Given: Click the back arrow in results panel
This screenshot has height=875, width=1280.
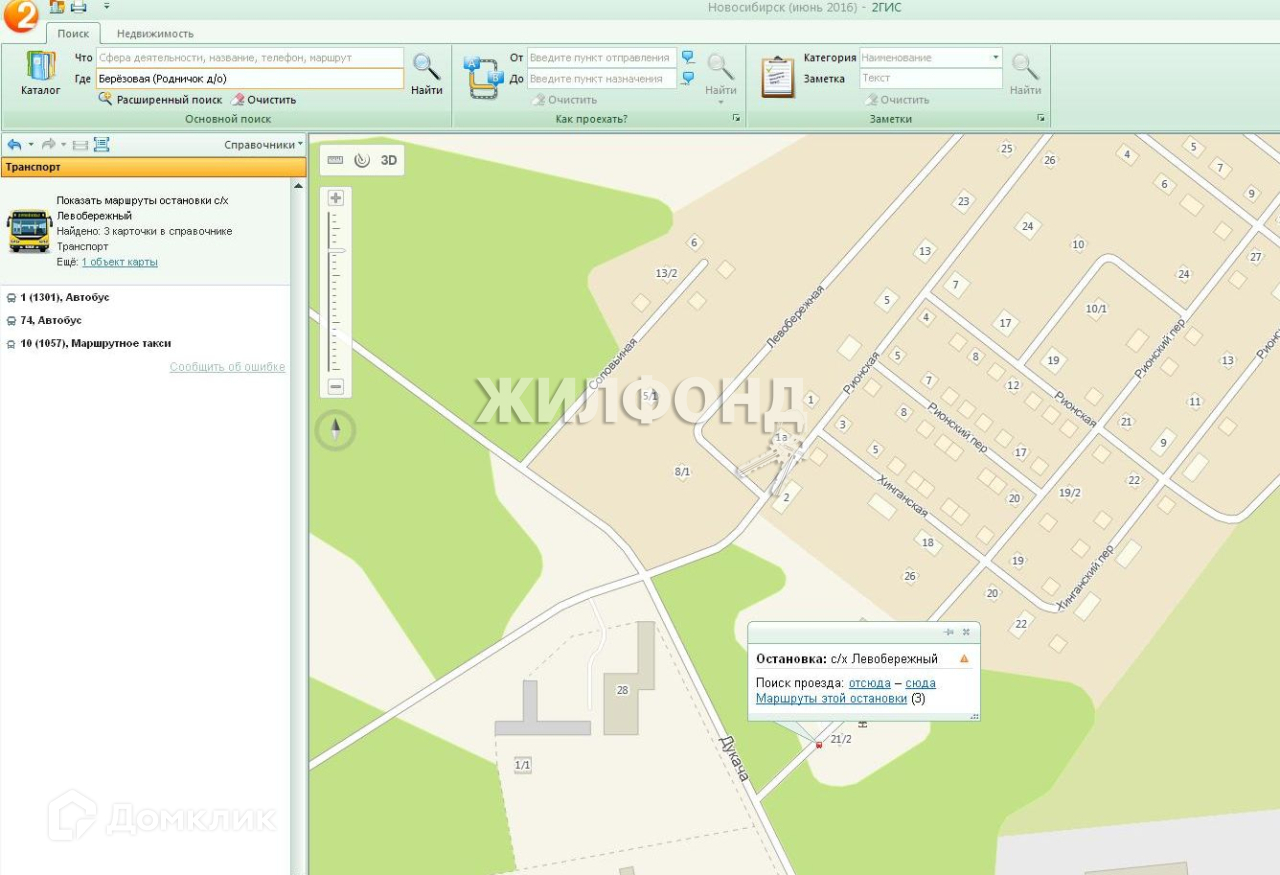Looking at the screenshot, I should point(14,145).
